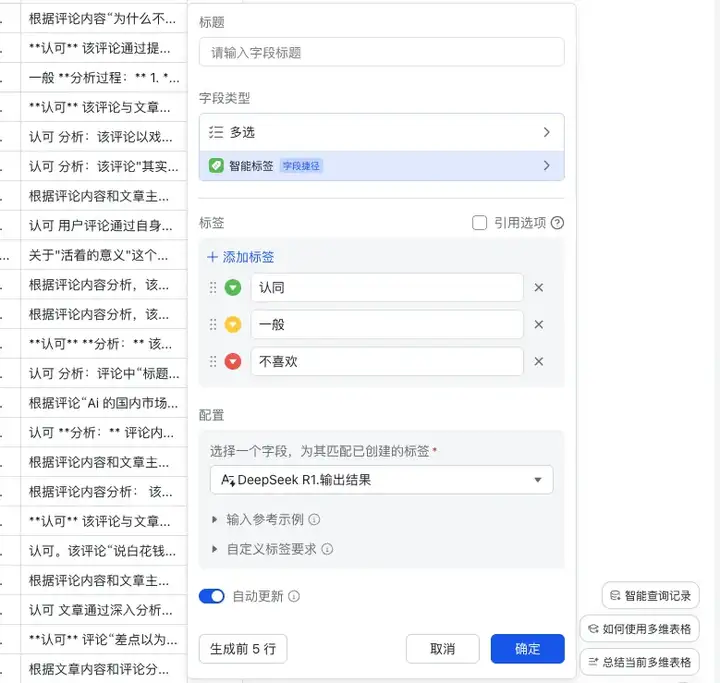The height and width of the screenshot is (683, 720).
Task: Toggle the 自动更新 switch
Action: (212, 596)
